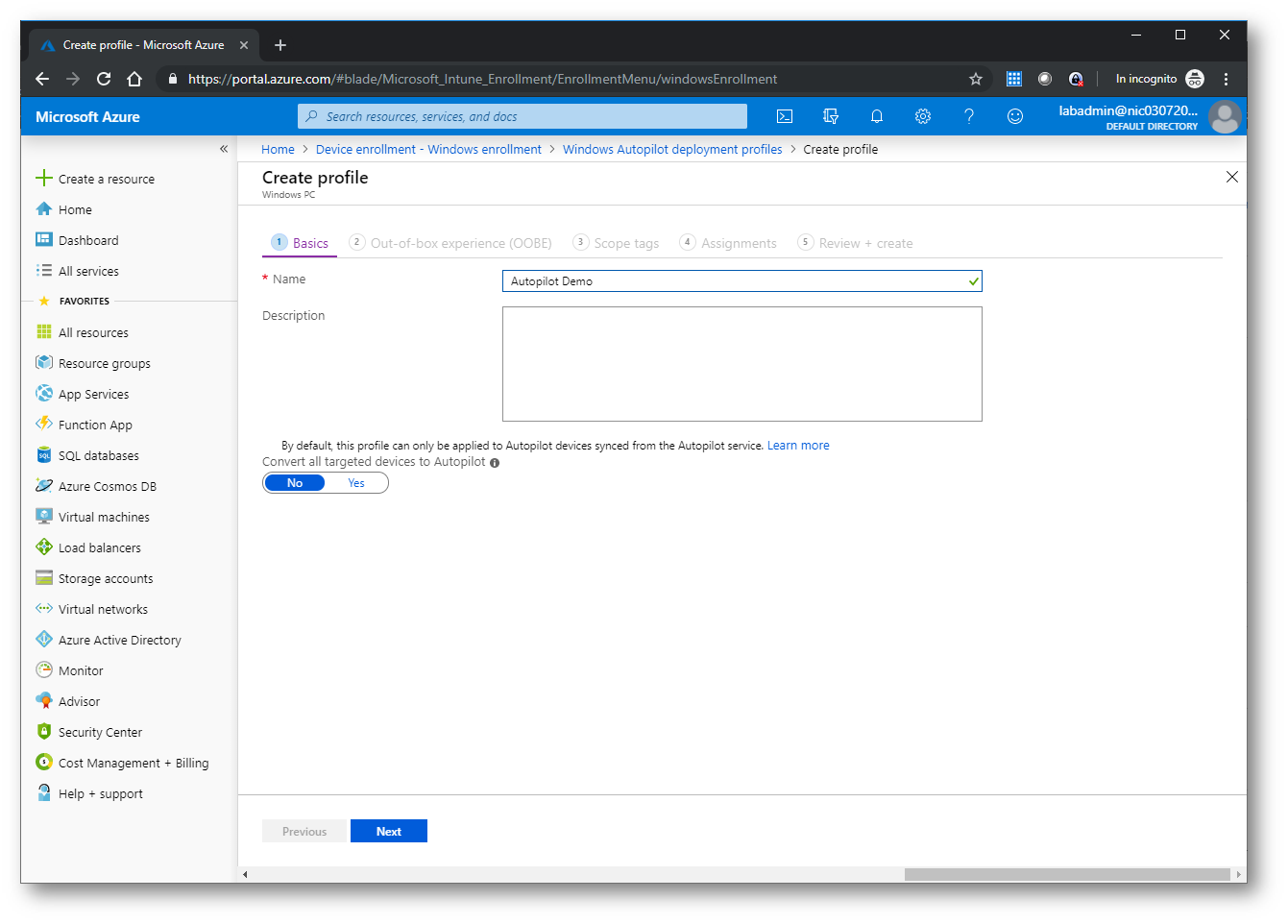Image resolution: width=1288 pixels, height=924 pixels.
Task: Open the account avatar menu
Action: coord(1225,117)
